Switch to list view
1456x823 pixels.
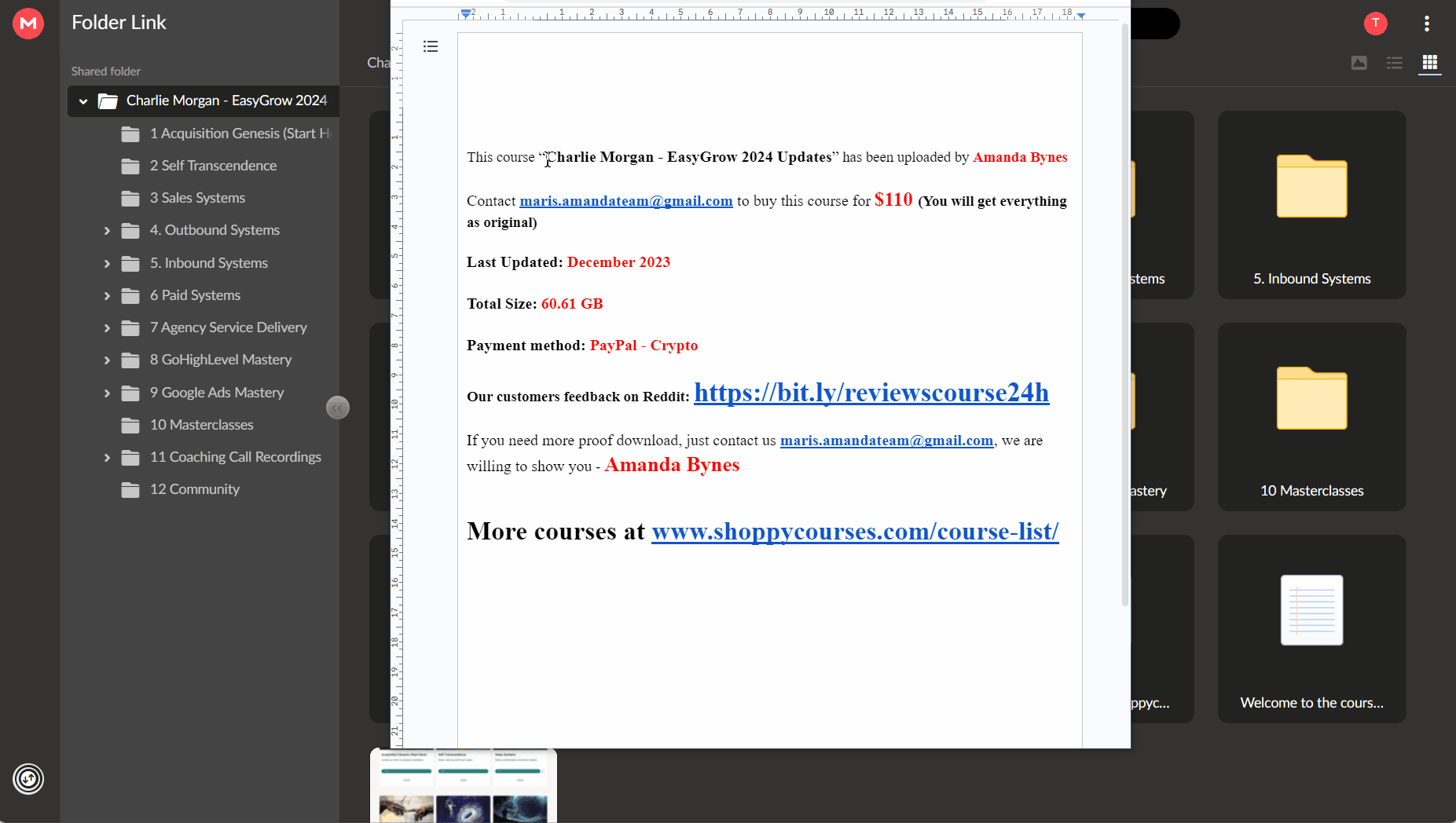coord(1395,63)
